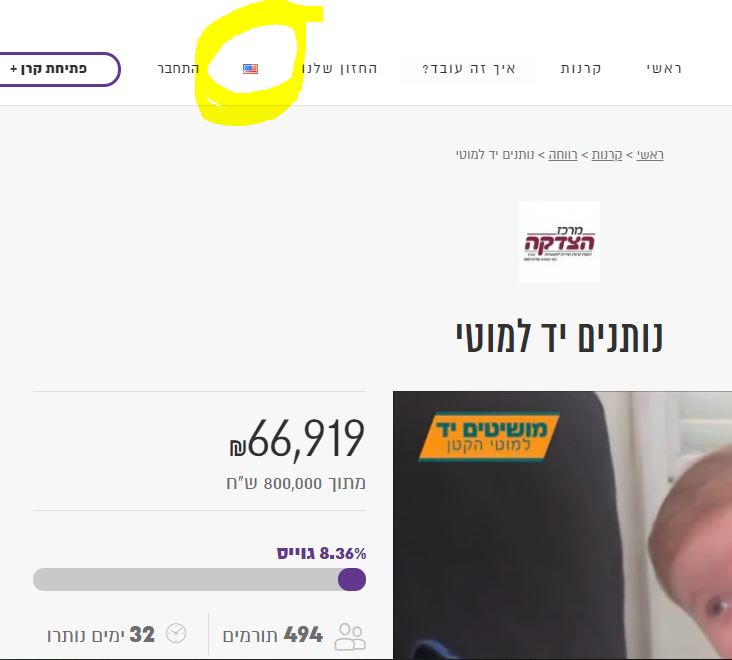Click the purple fundraising progress bar knob
Viewport: 732px width, 660px height.
[x=352, y=579]
